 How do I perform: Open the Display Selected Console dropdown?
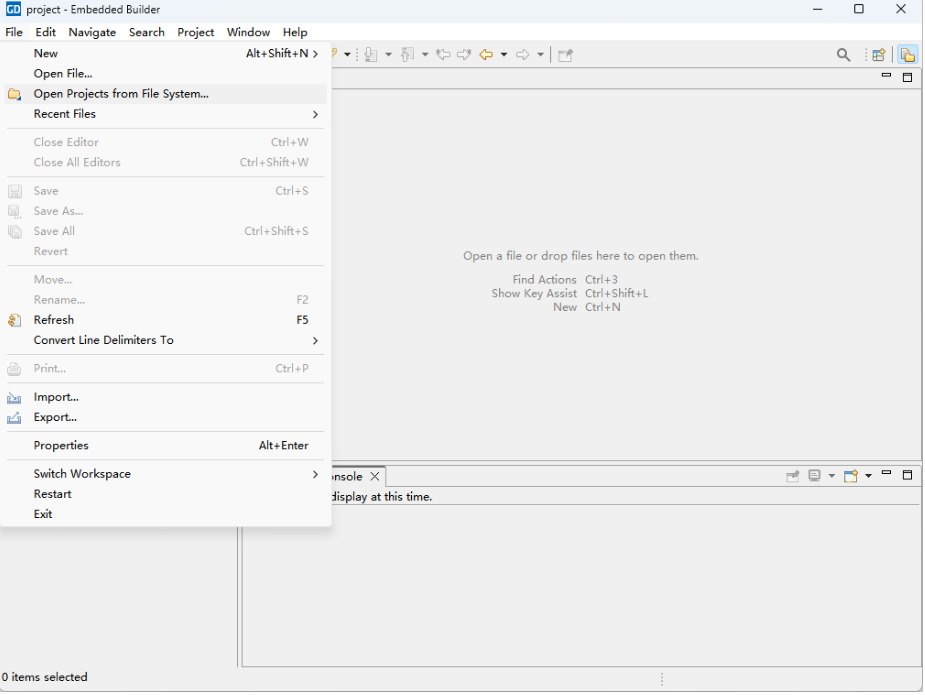coord(831,477)
